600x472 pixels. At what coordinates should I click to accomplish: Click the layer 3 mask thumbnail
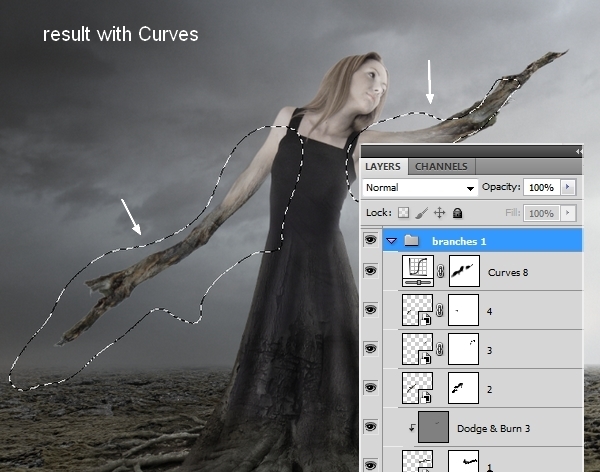[463, 349]
